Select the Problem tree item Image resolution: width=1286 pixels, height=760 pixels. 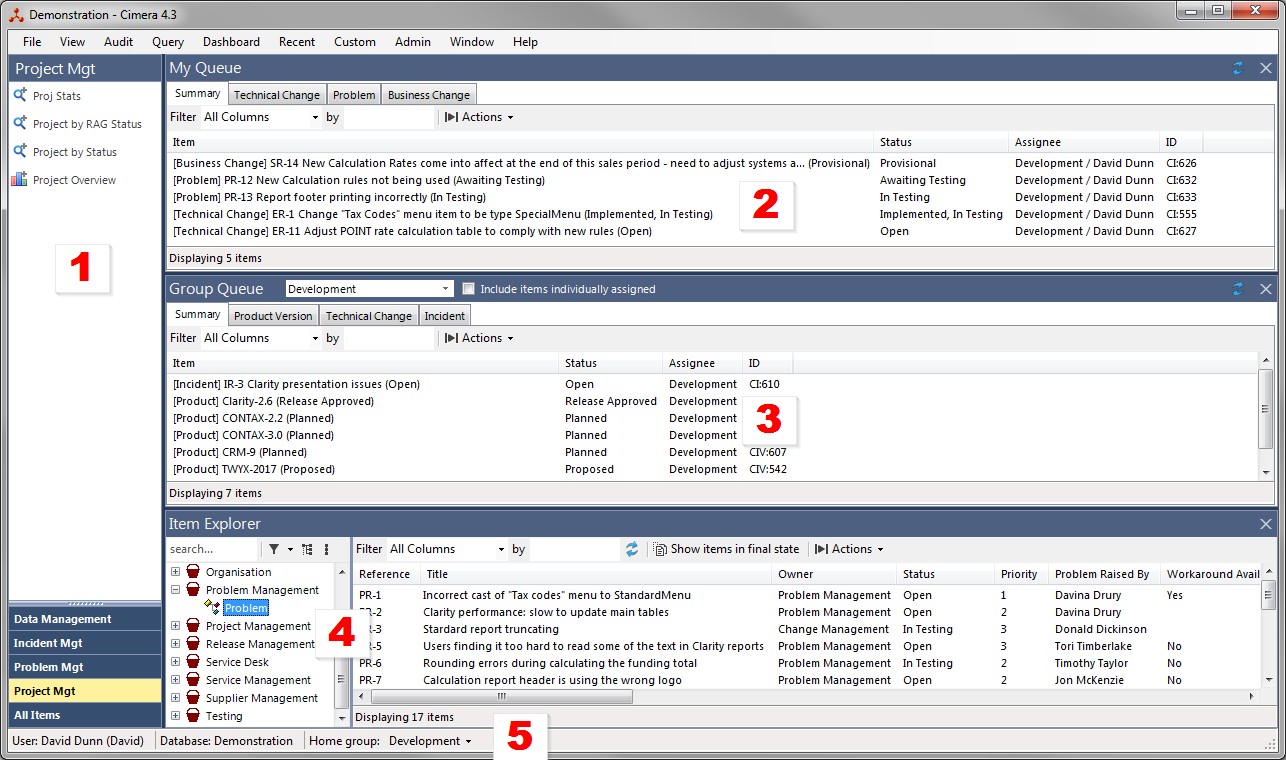pos(246,608)
